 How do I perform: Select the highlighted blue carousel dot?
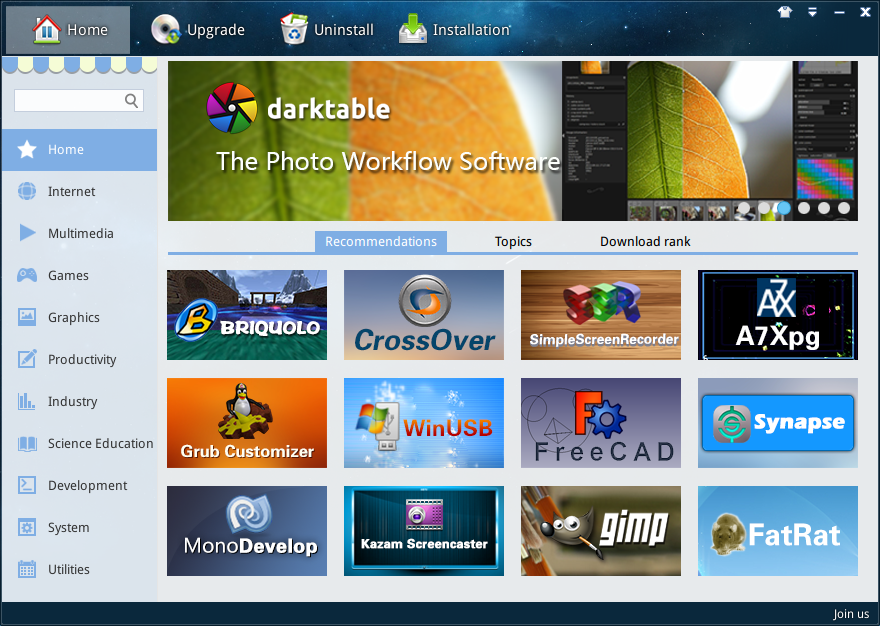[x=783, y=208]
